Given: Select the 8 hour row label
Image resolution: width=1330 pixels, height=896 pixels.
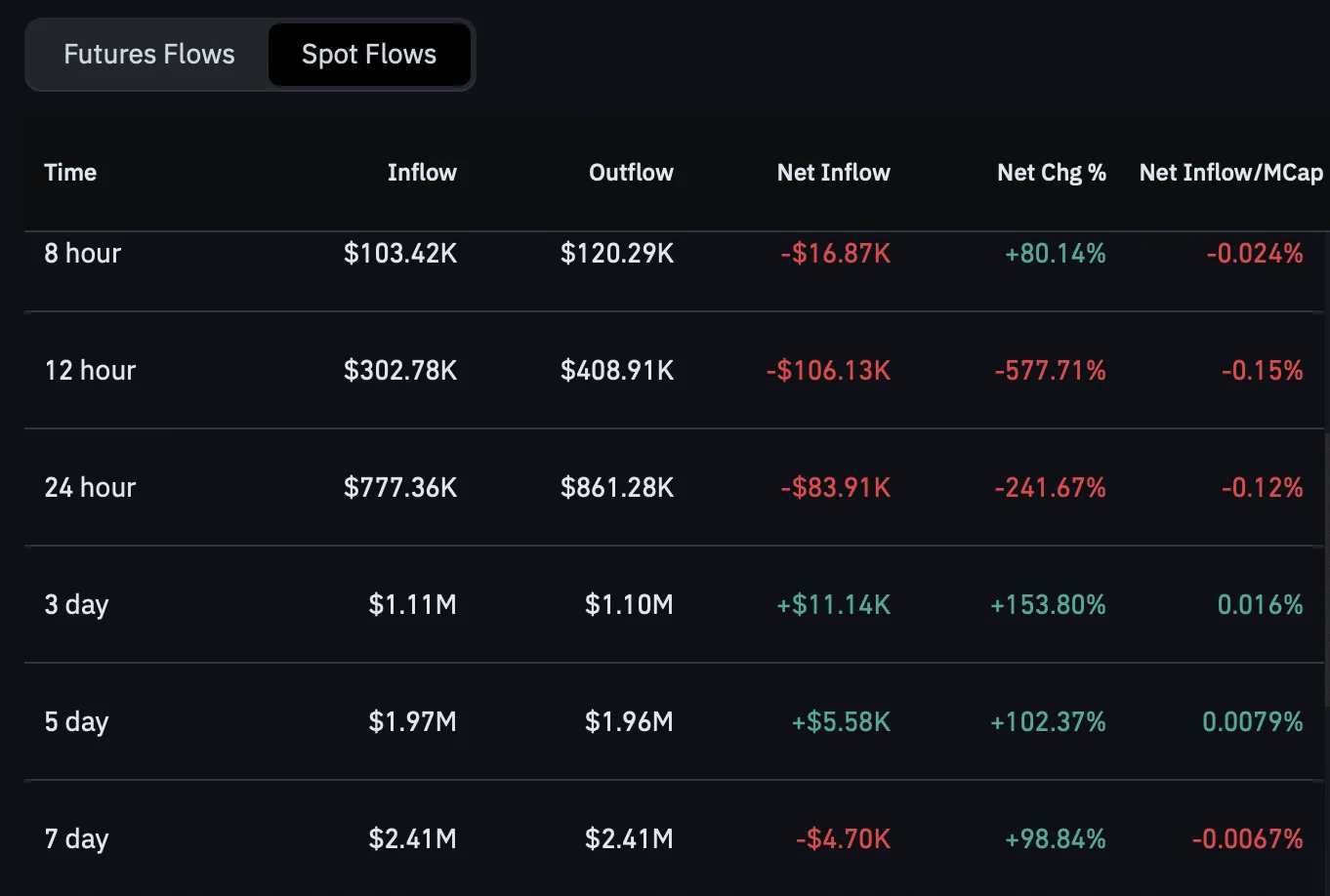Looking at the screenshot, I should click(x=83, y=254).
